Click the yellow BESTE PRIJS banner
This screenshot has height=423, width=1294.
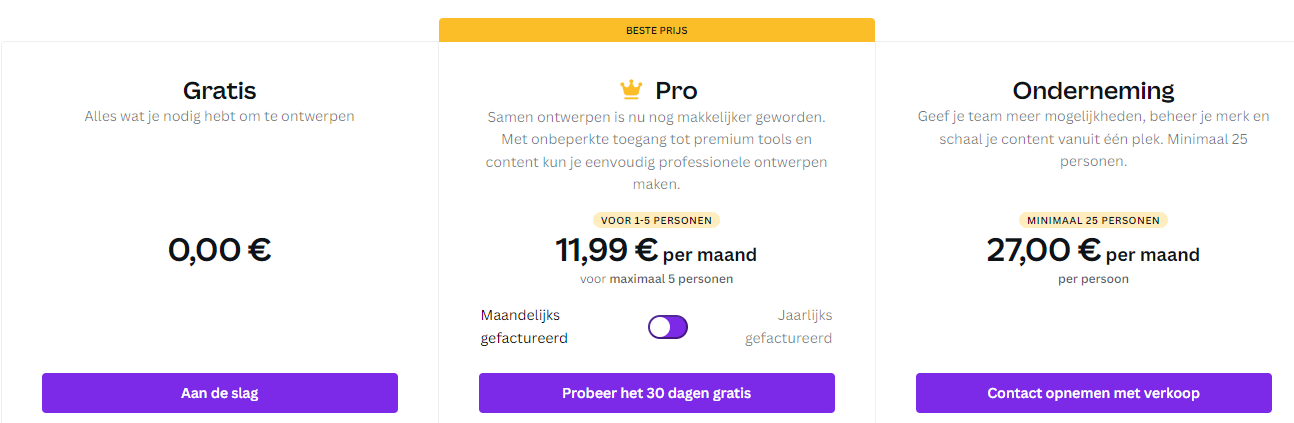pos(657,30)
